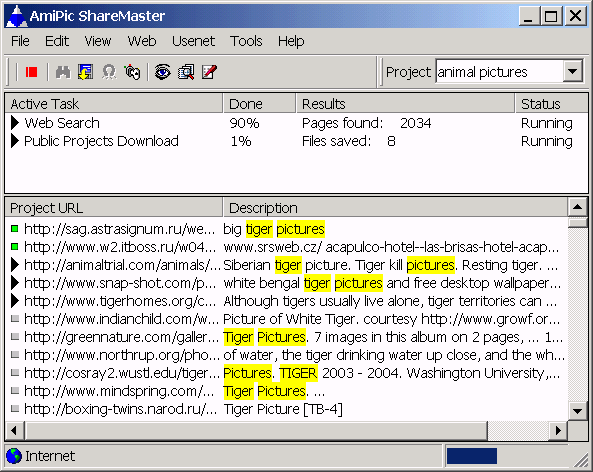This screenshot has height=472, width=593.
Task: Select the http://www.tigerhomes.org URL row
Action: [x=286, y=301]
